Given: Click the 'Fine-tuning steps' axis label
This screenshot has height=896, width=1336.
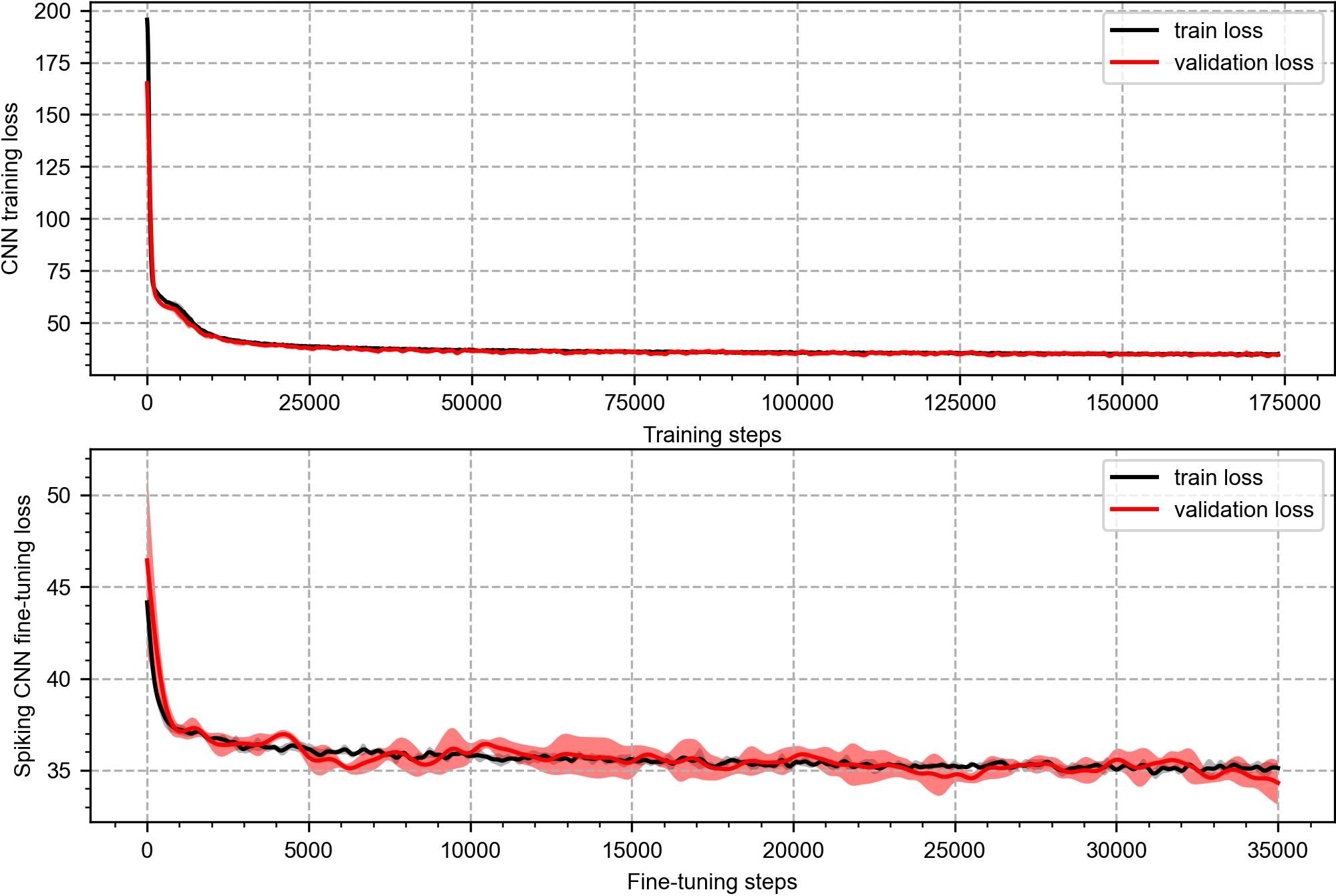Looking at the screenshot, I should point(712,882).
